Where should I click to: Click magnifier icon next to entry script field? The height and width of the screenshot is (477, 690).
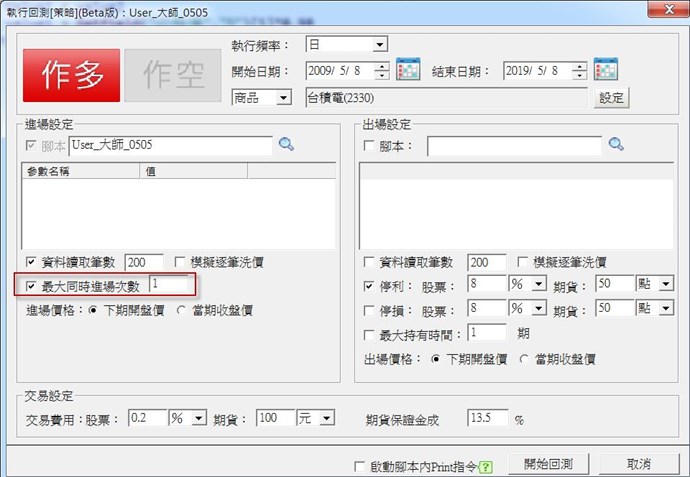[x=286, y=145]
